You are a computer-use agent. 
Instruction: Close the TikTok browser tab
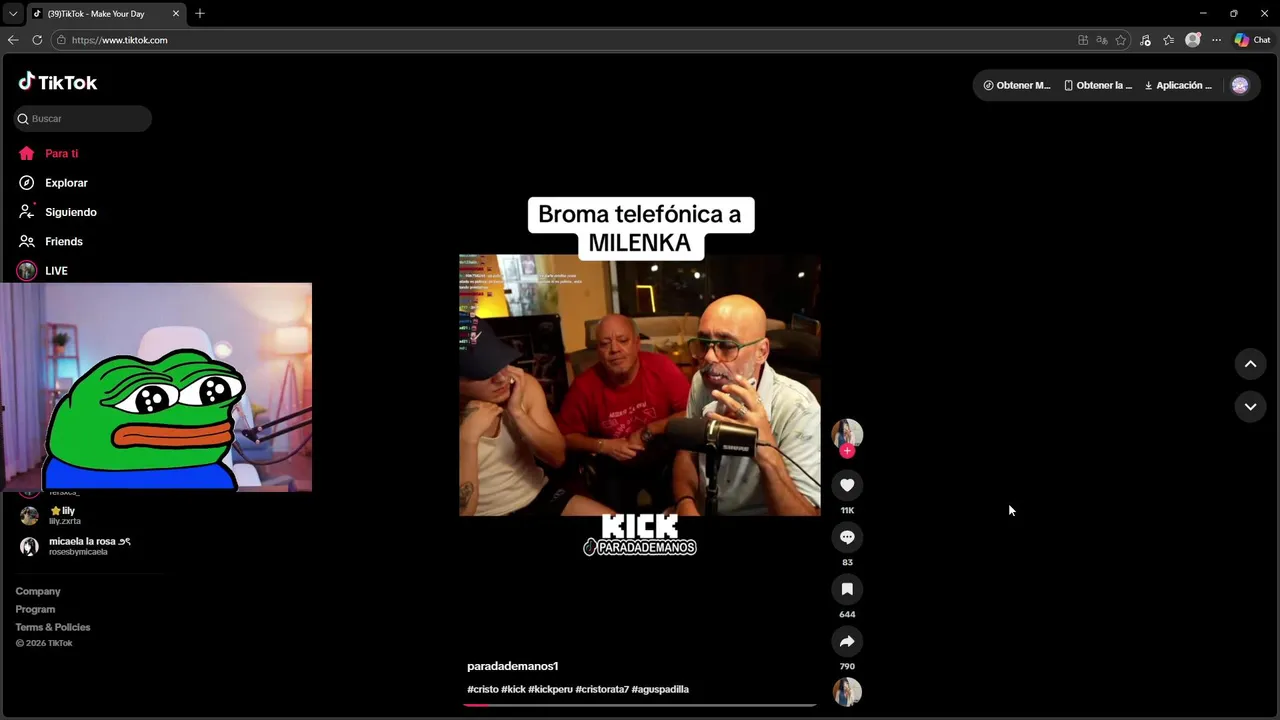(176, 13)
